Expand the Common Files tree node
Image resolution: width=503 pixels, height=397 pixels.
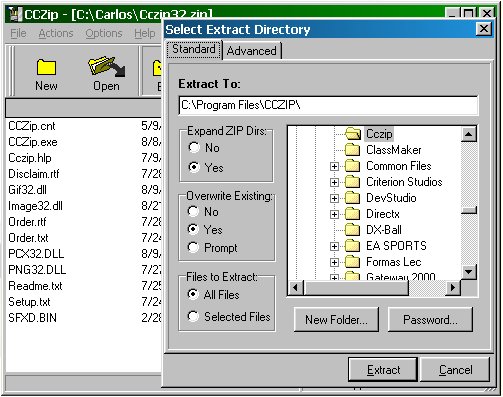(x=334, y=166)
